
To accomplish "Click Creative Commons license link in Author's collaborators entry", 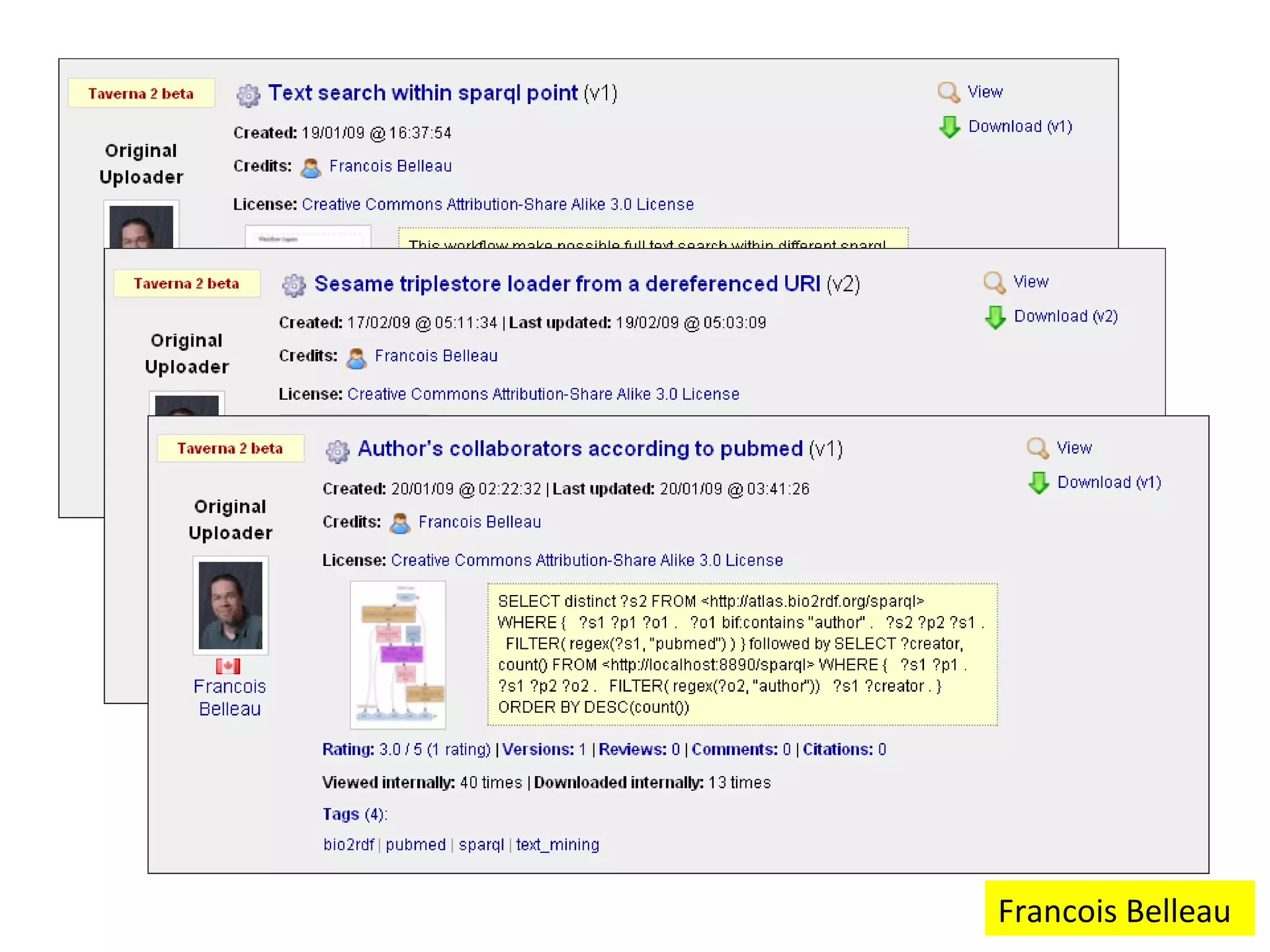I will coord(587,560).
